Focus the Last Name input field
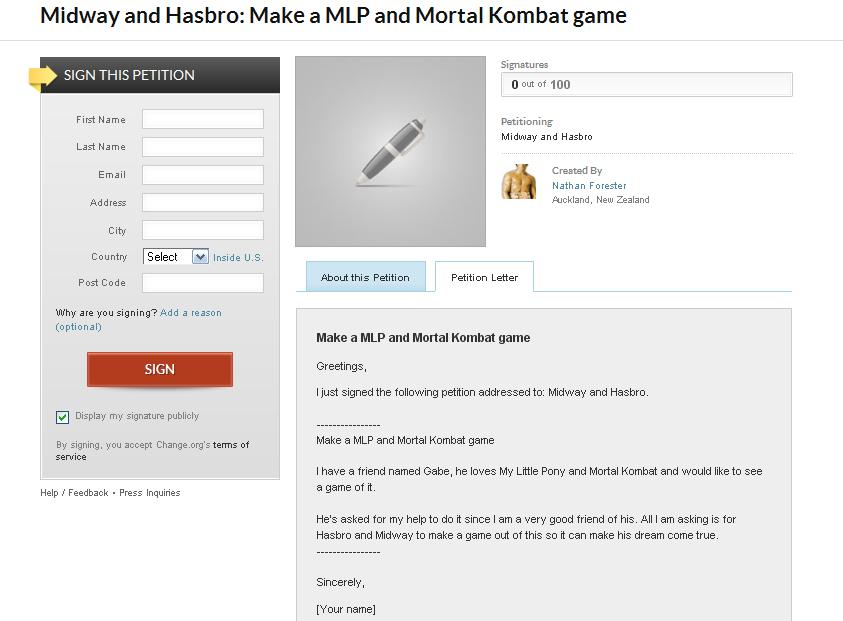The image size is (843, 621). tap(203, 147)
